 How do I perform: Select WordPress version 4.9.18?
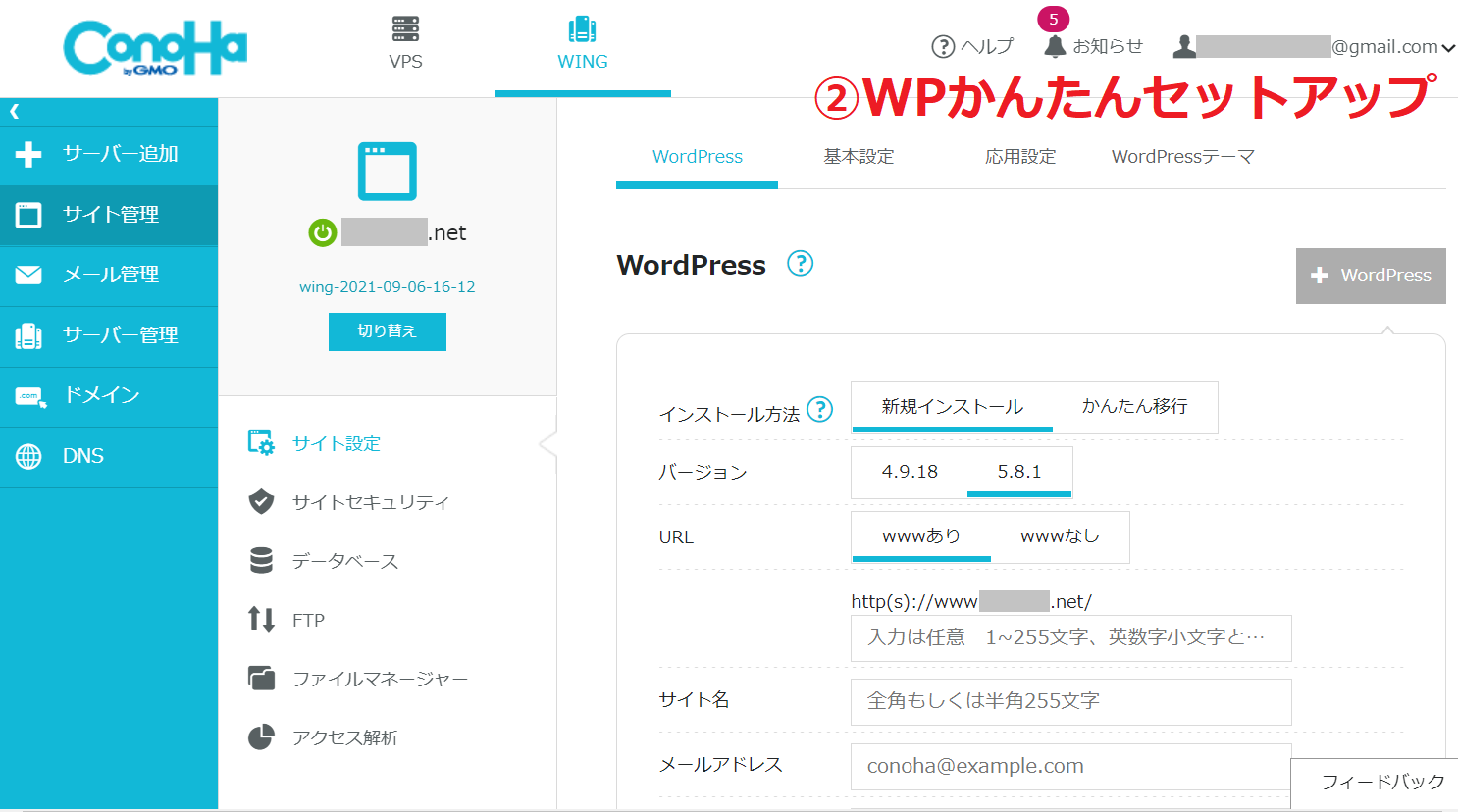(910, 472)
